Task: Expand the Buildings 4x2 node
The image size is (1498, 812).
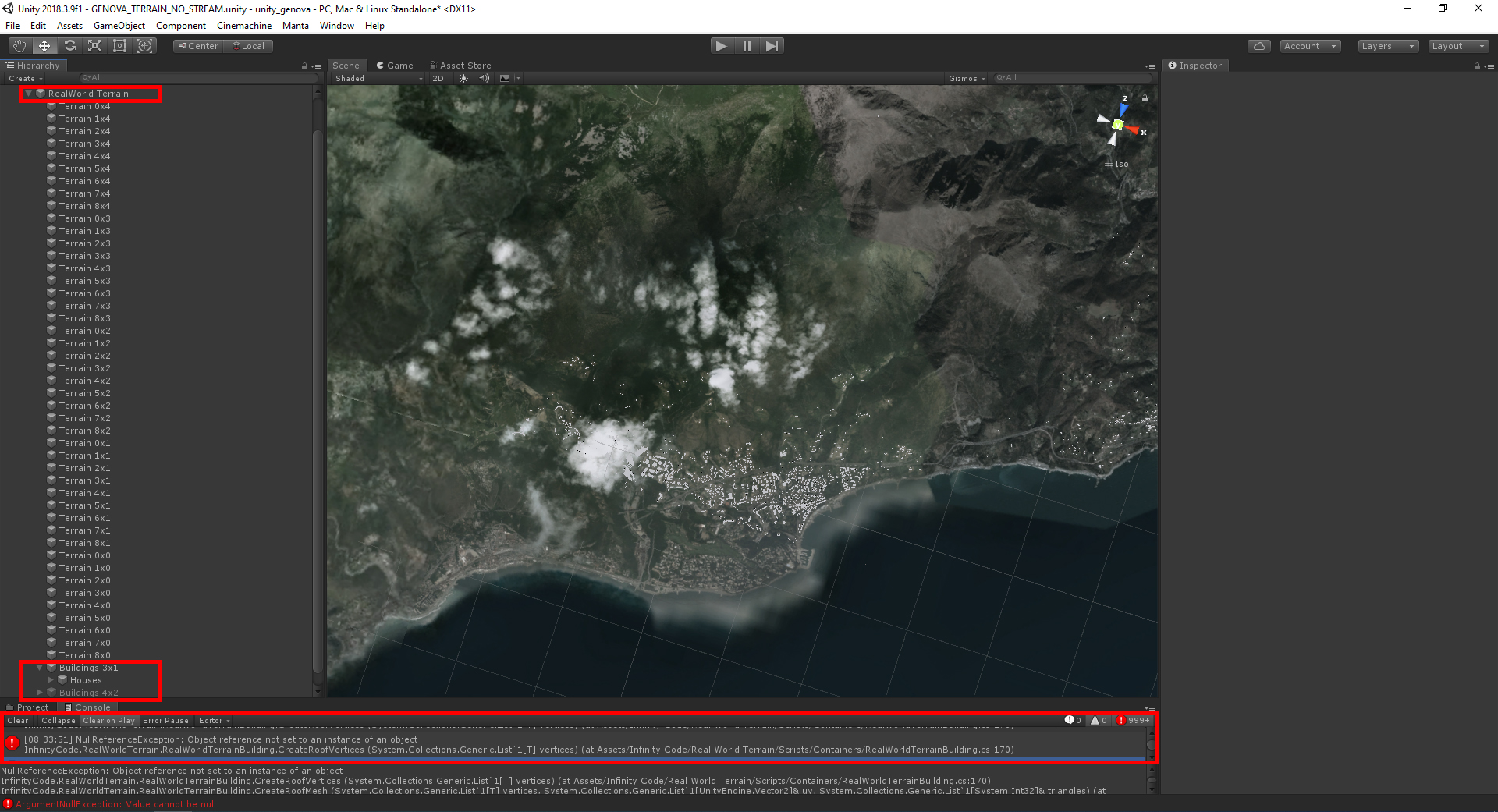Action: pyautogui.click(x=40, y=693)
